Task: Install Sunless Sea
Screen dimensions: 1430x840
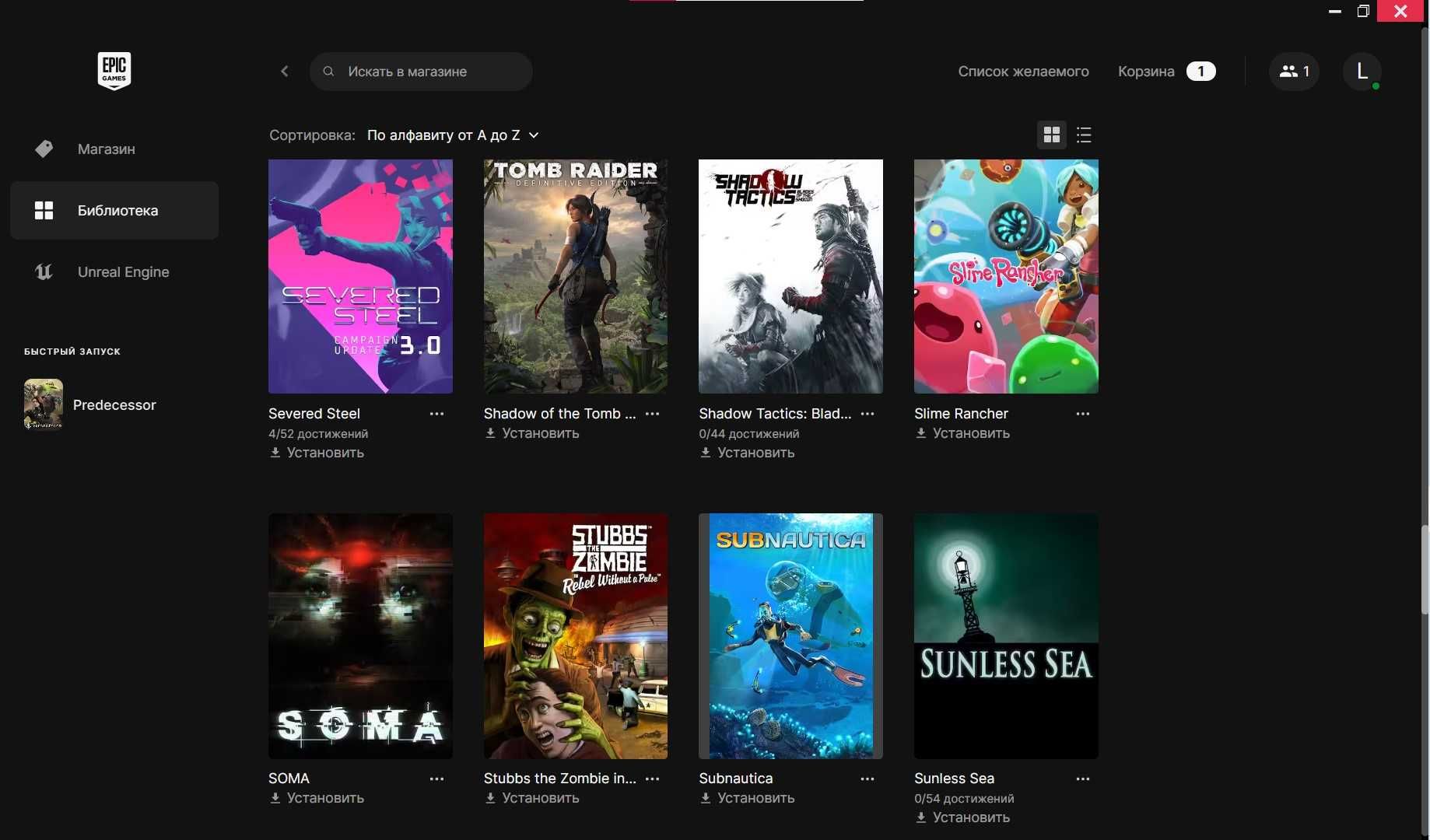Action: click(x=962, y=817)
